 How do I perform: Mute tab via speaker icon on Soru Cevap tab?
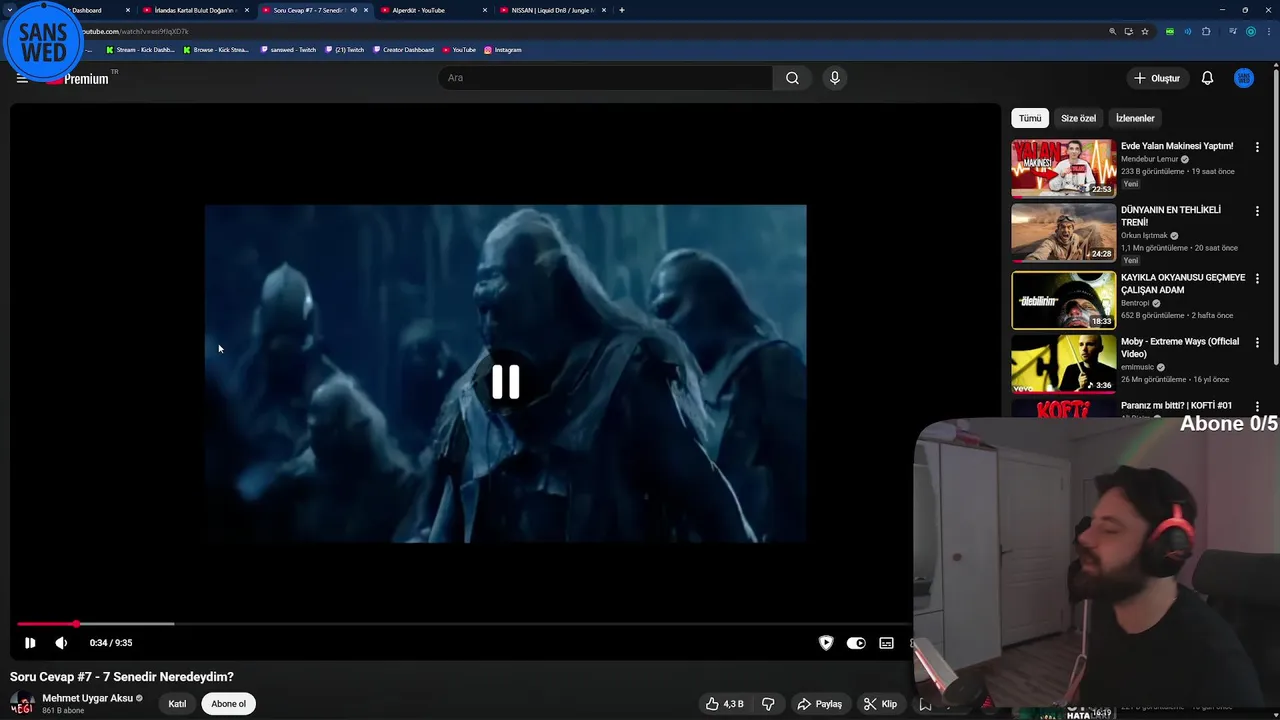pos(353,10)
